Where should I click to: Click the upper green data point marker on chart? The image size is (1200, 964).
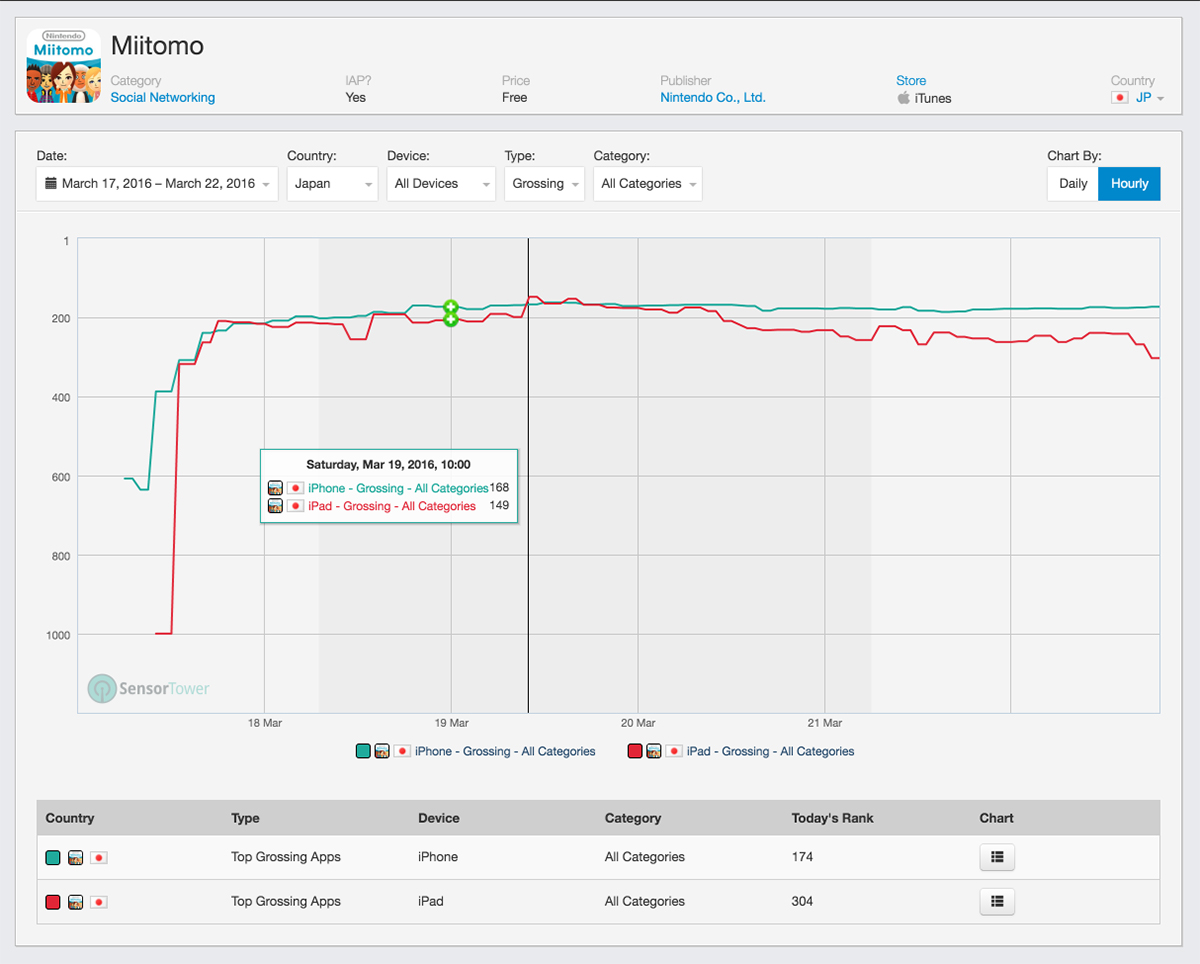pos(451,307)
